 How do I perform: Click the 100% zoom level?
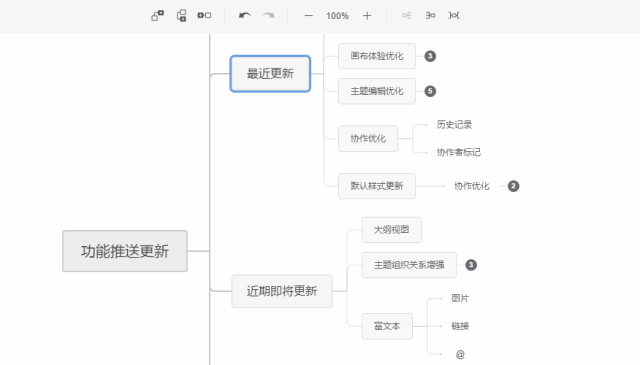click(337, 16)
